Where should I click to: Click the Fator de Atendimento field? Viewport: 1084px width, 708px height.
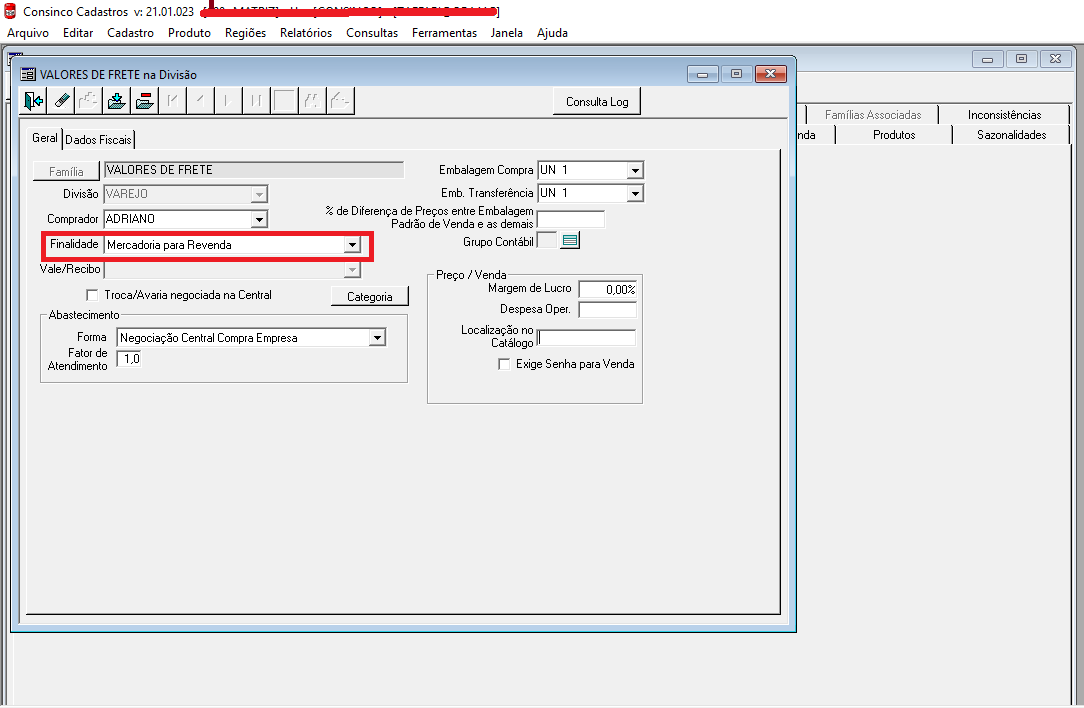click(x=129, y=359)
